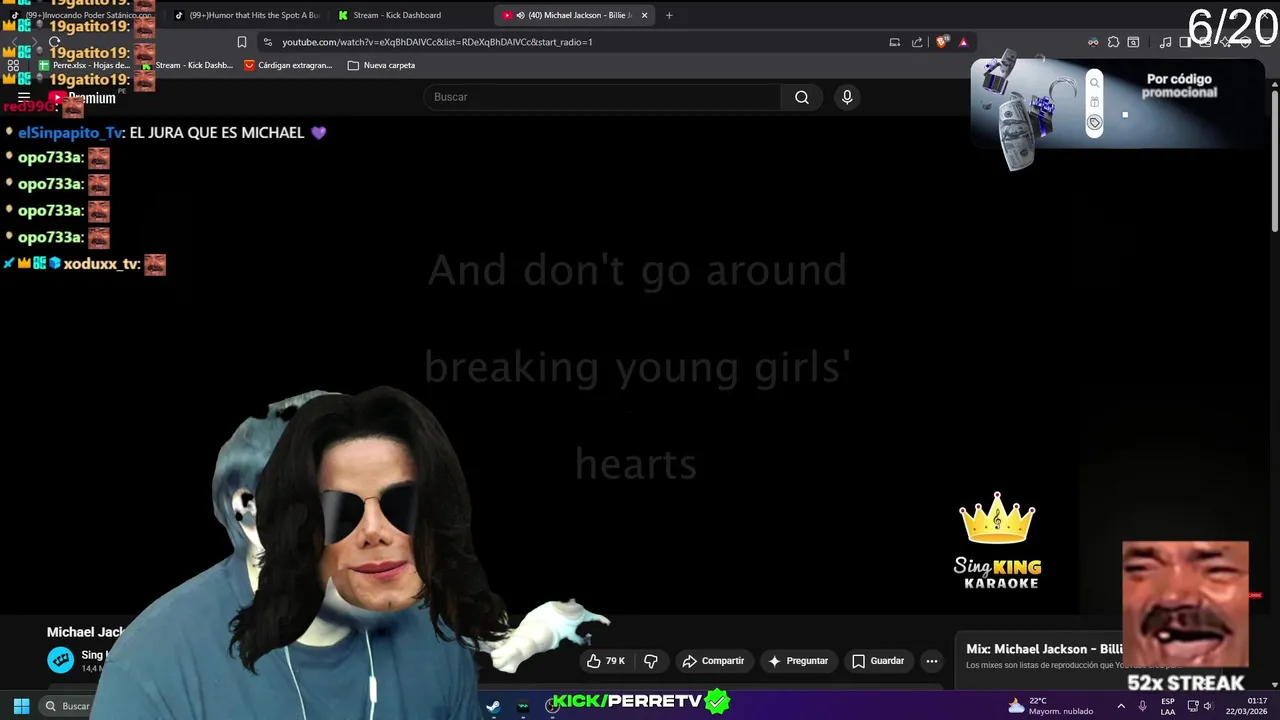This screenshot has width=1280, height=720.
Task: Open the Perre.xlsx - Hojas de... bookmark
Action: click(x=84, y=65)
